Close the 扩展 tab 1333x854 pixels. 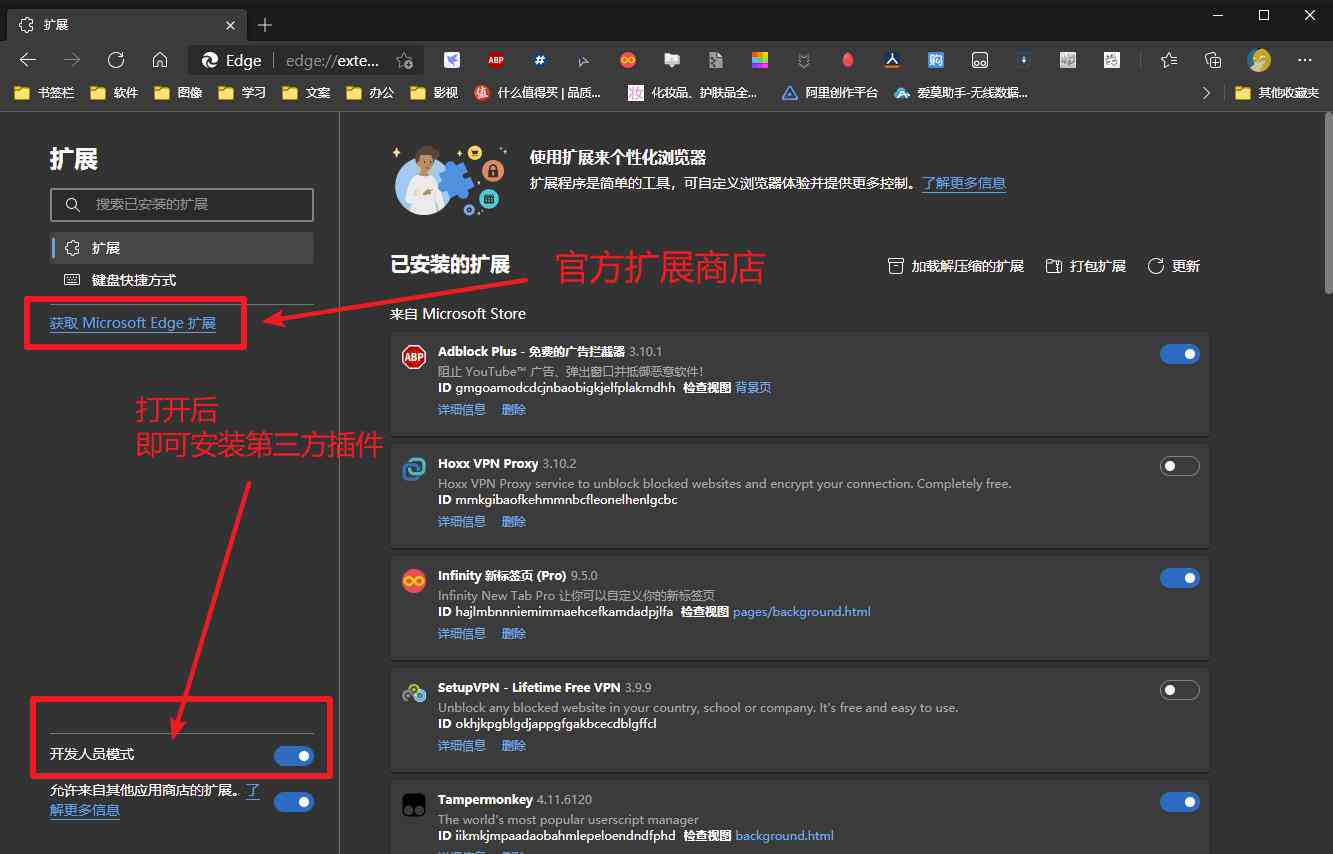click(x=231, y=24)
